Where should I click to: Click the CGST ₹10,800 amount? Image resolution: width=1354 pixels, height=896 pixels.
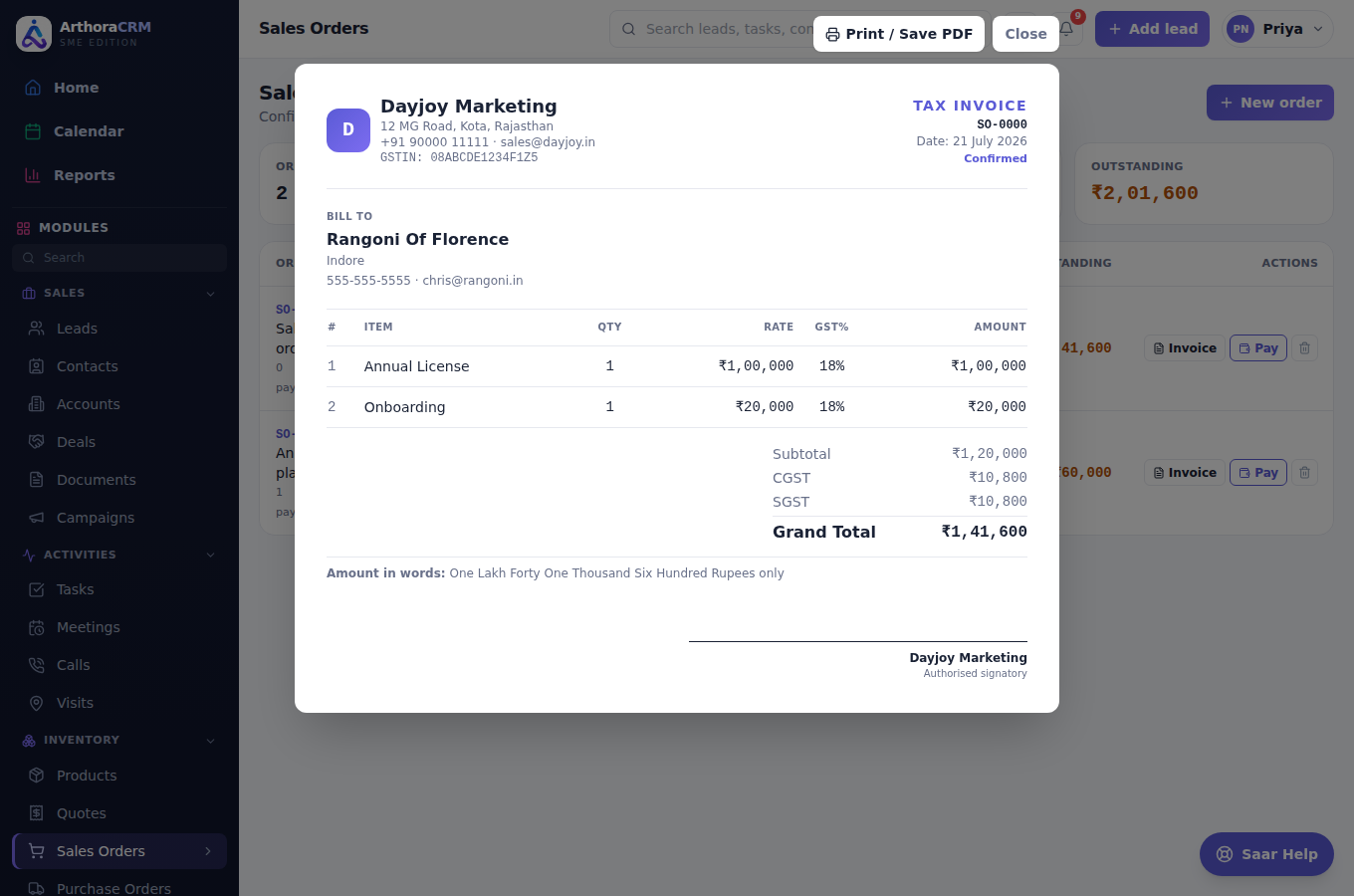point(998,478)
